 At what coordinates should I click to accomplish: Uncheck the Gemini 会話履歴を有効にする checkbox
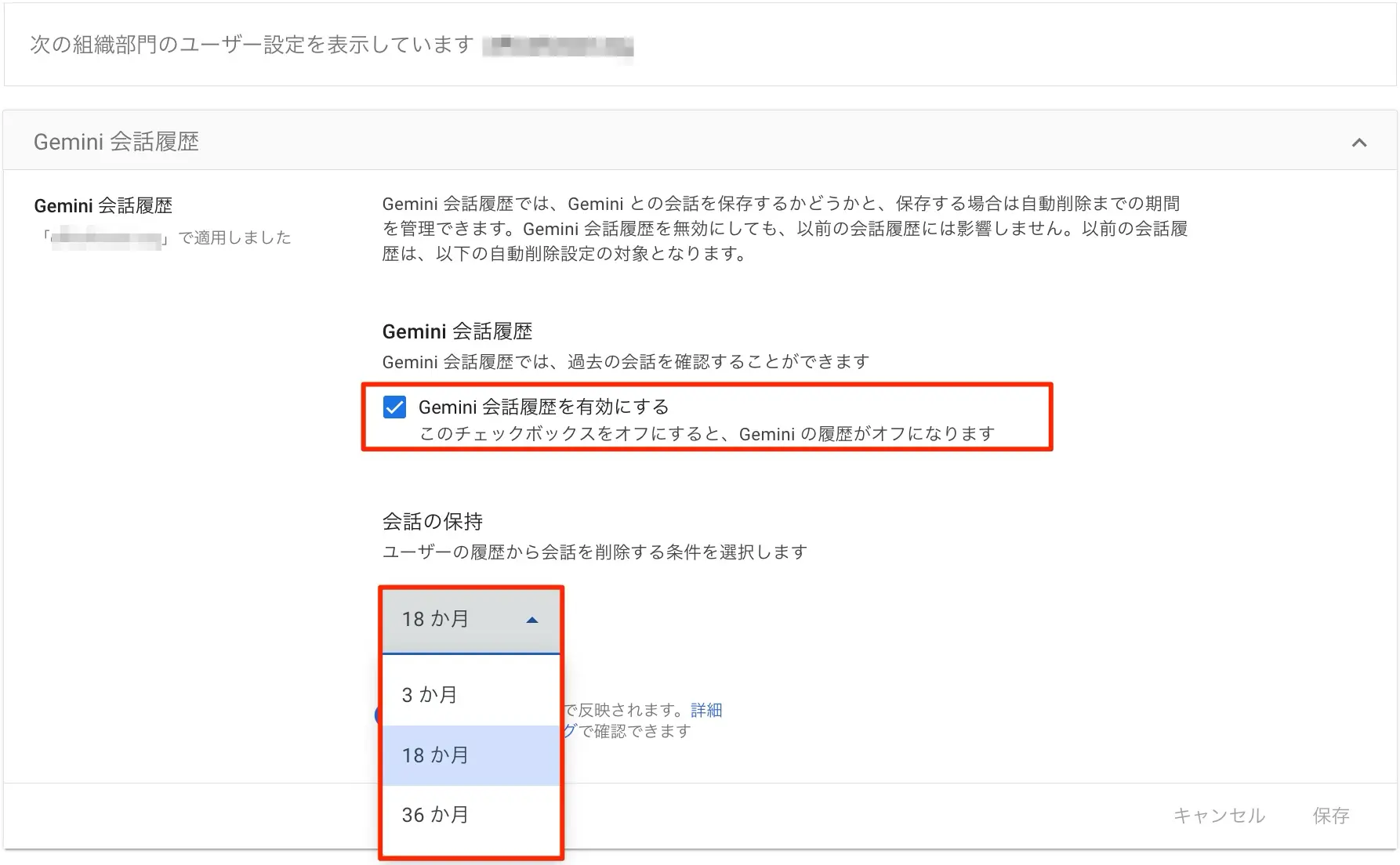point(394,407)
